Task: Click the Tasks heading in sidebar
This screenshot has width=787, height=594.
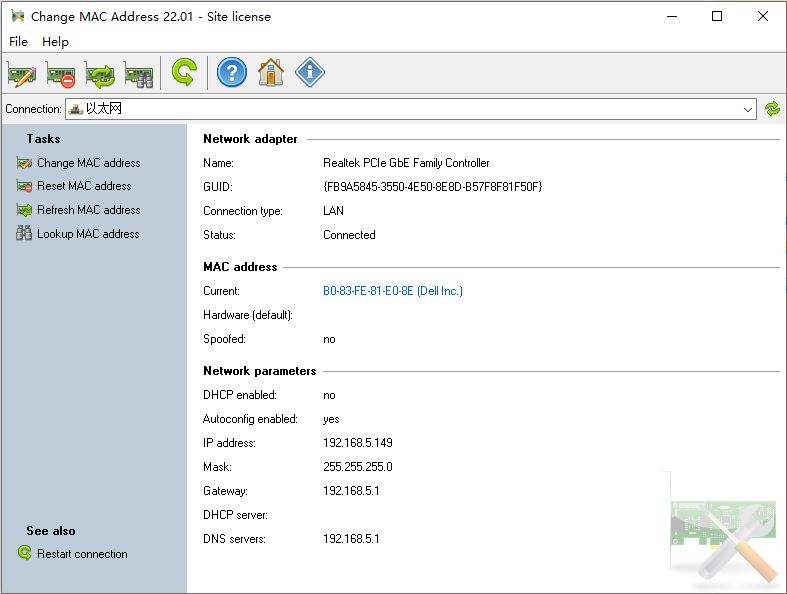Action: click(44, 139)
